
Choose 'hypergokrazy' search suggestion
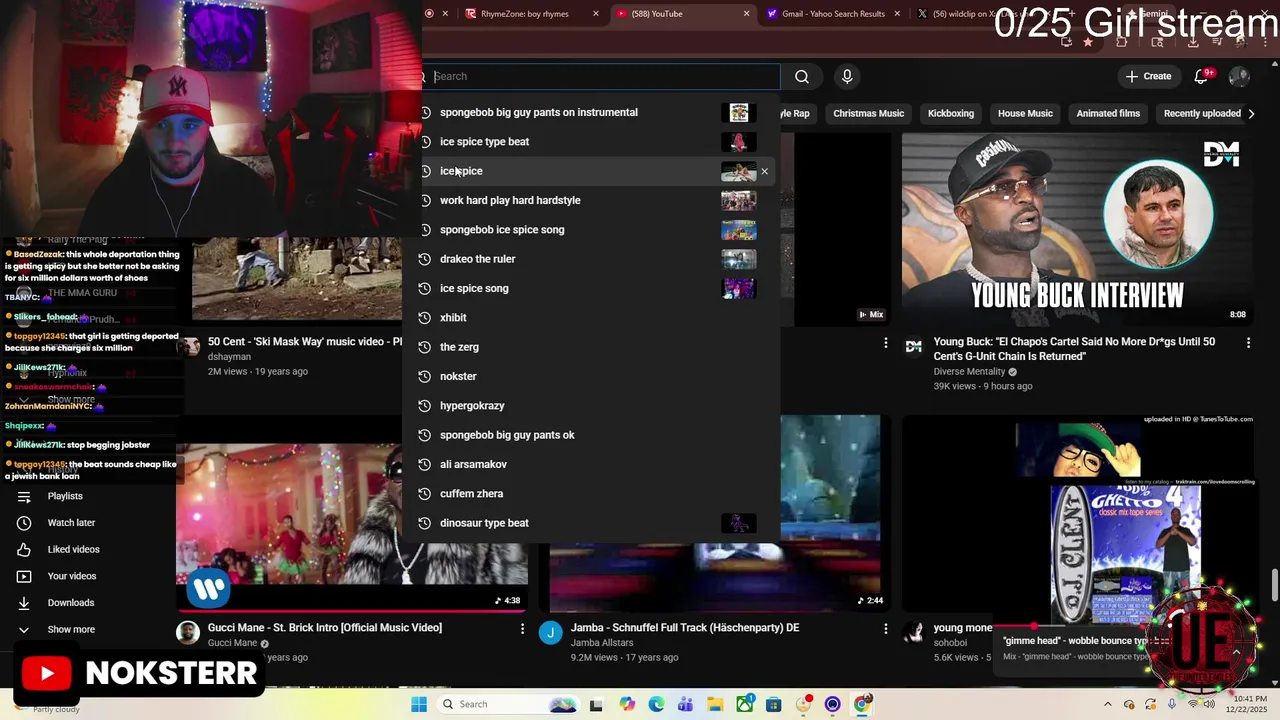click(x=591, y=406)
